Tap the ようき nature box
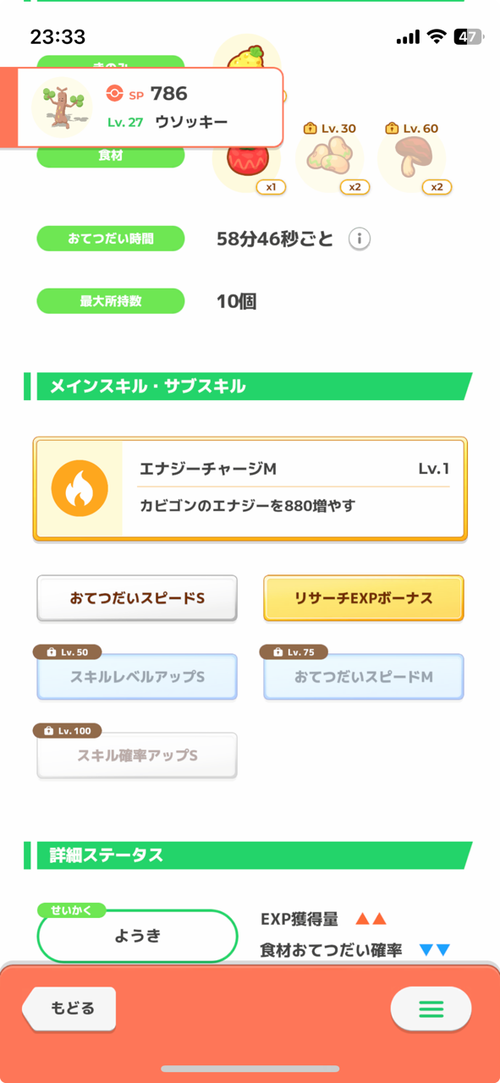This screenshot has width=500, height=1083. click(x=137, y=937)
